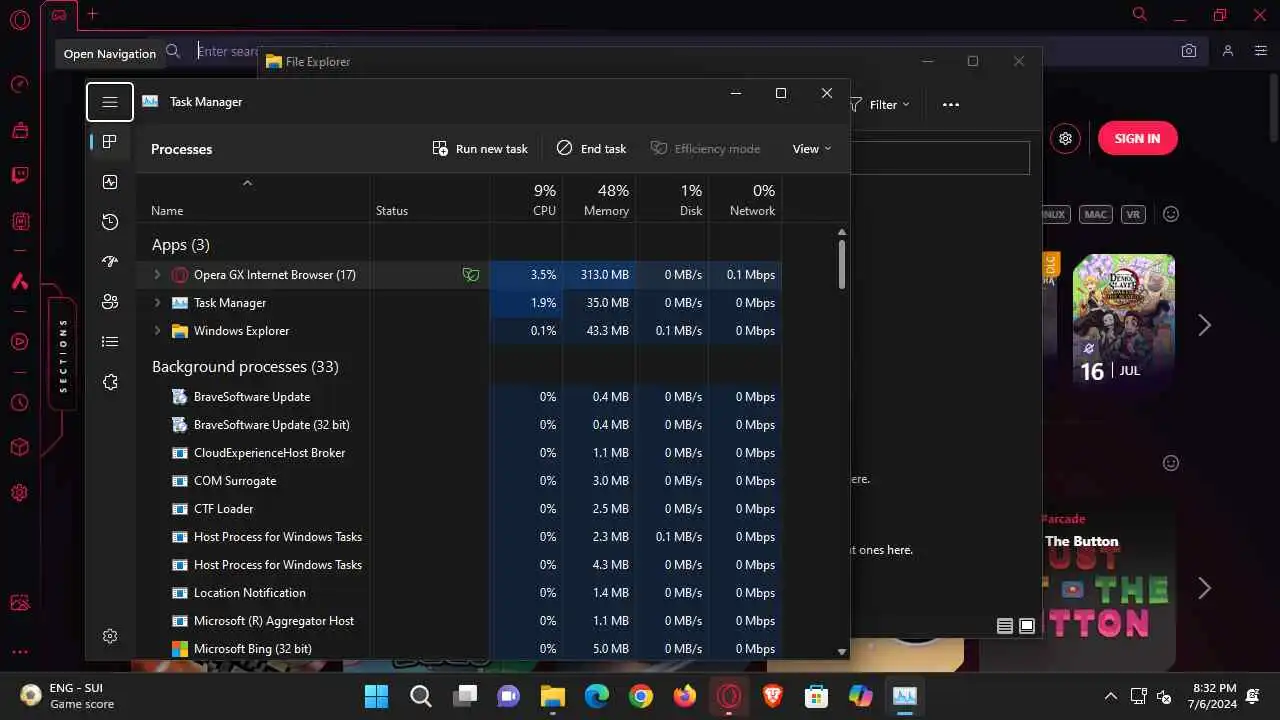Image resolution: width=1280 pixels, height=720 pixels.
Task: Open the Processes page in Task Manager sidebar
Action: tap(110, 142)
